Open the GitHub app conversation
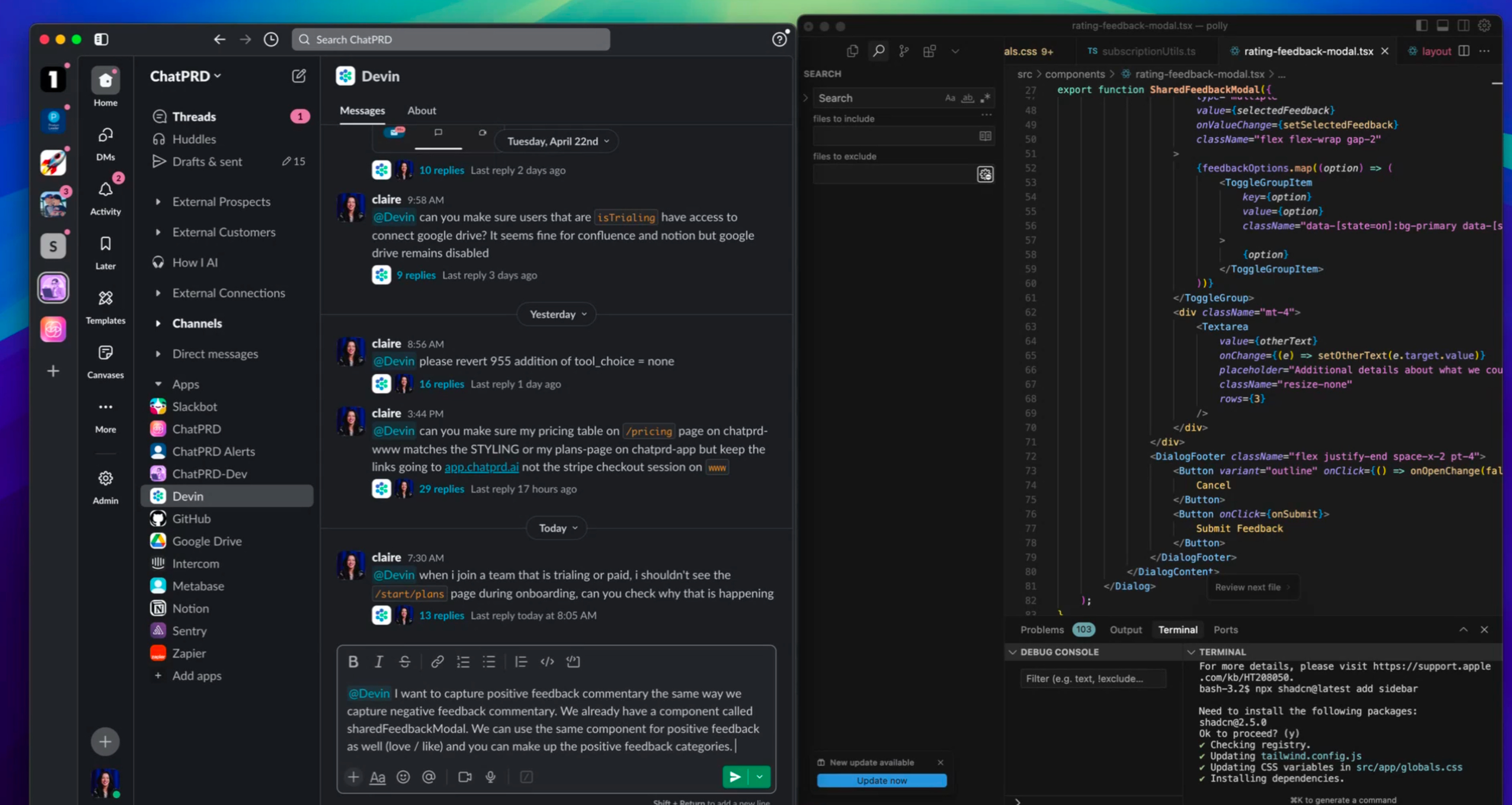The width and height of the screenshot is (1512, 805). point(227,518)
